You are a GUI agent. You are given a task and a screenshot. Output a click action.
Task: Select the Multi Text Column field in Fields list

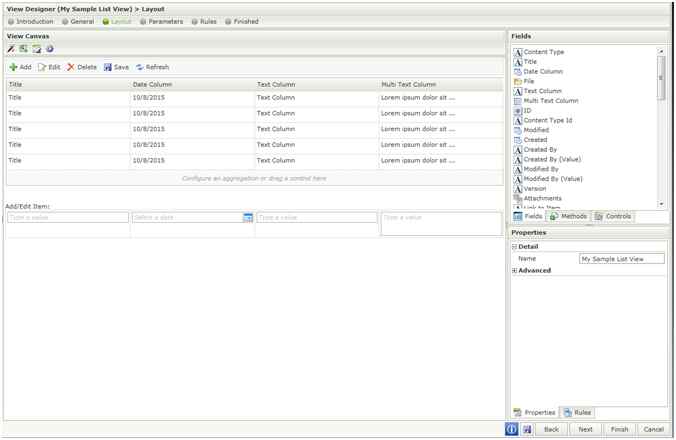(546, 101)
